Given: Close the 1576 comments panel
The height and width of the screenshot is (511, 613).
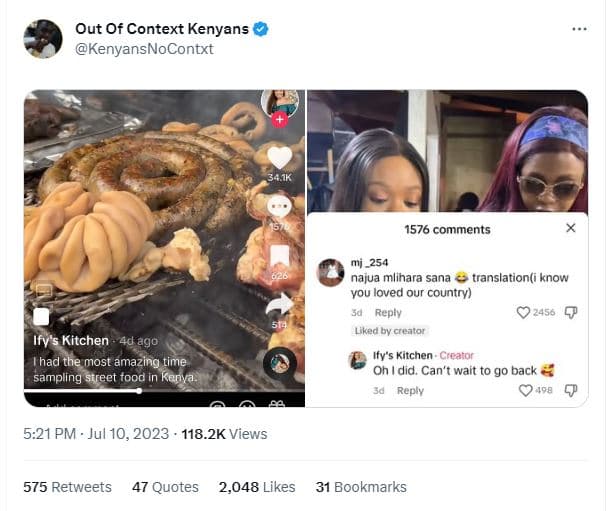Looking at the screenshot, I should 570,229.
